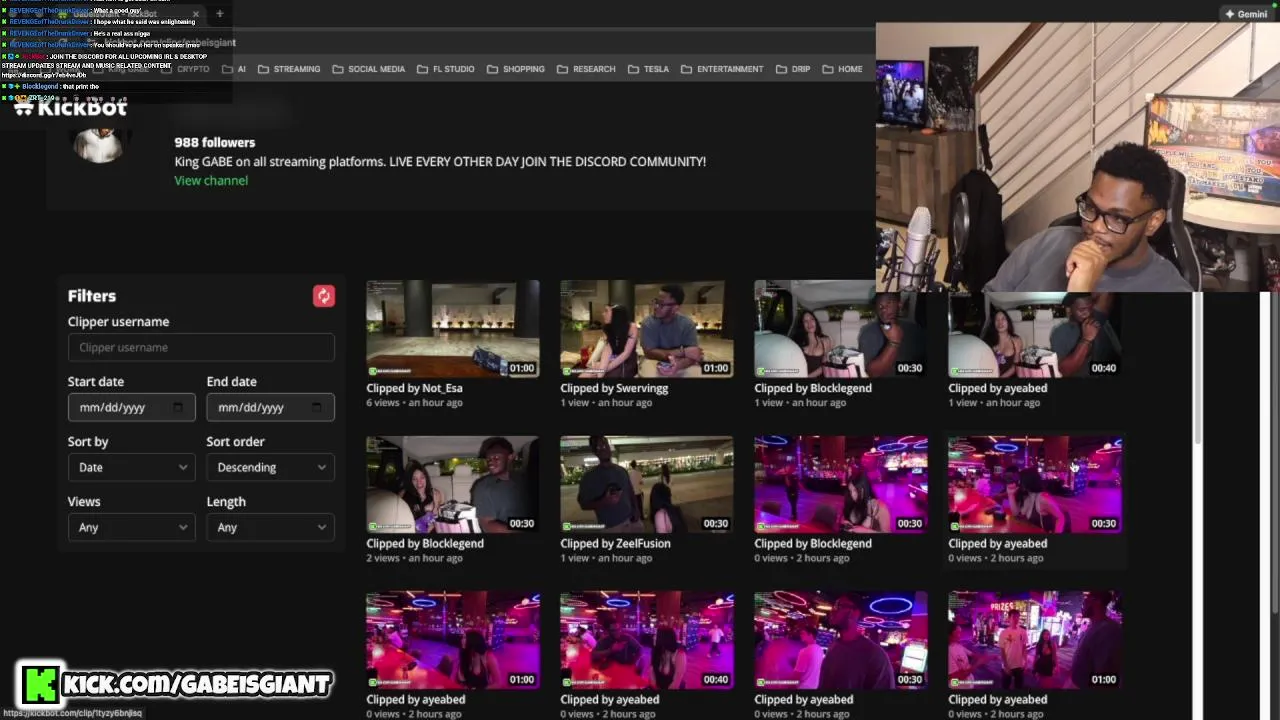Open the SHOPPING bookmarks folder
The width and height of the screenshot is (1280, 720).
[x=516, y=69]
